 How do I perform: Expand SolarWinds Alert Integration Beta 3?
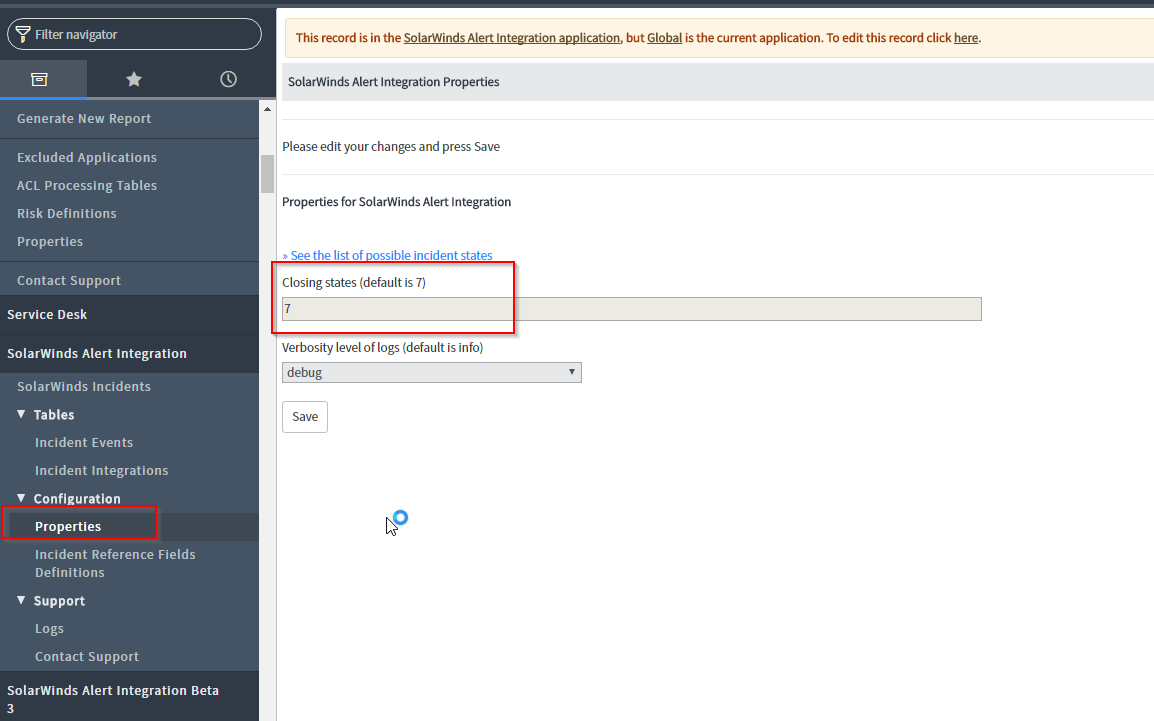[113, 698]
